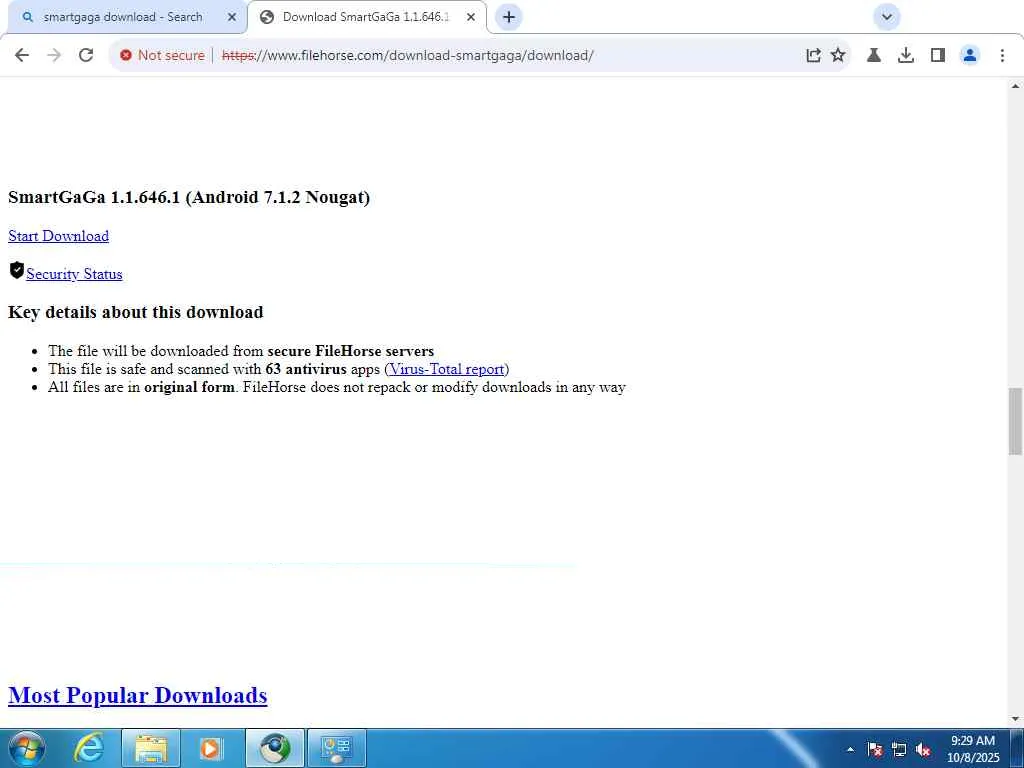The height and width of the screenshot is (768, 1024).
Task: Open Windows Media Player from taskbar
Action: pos(211,748)
